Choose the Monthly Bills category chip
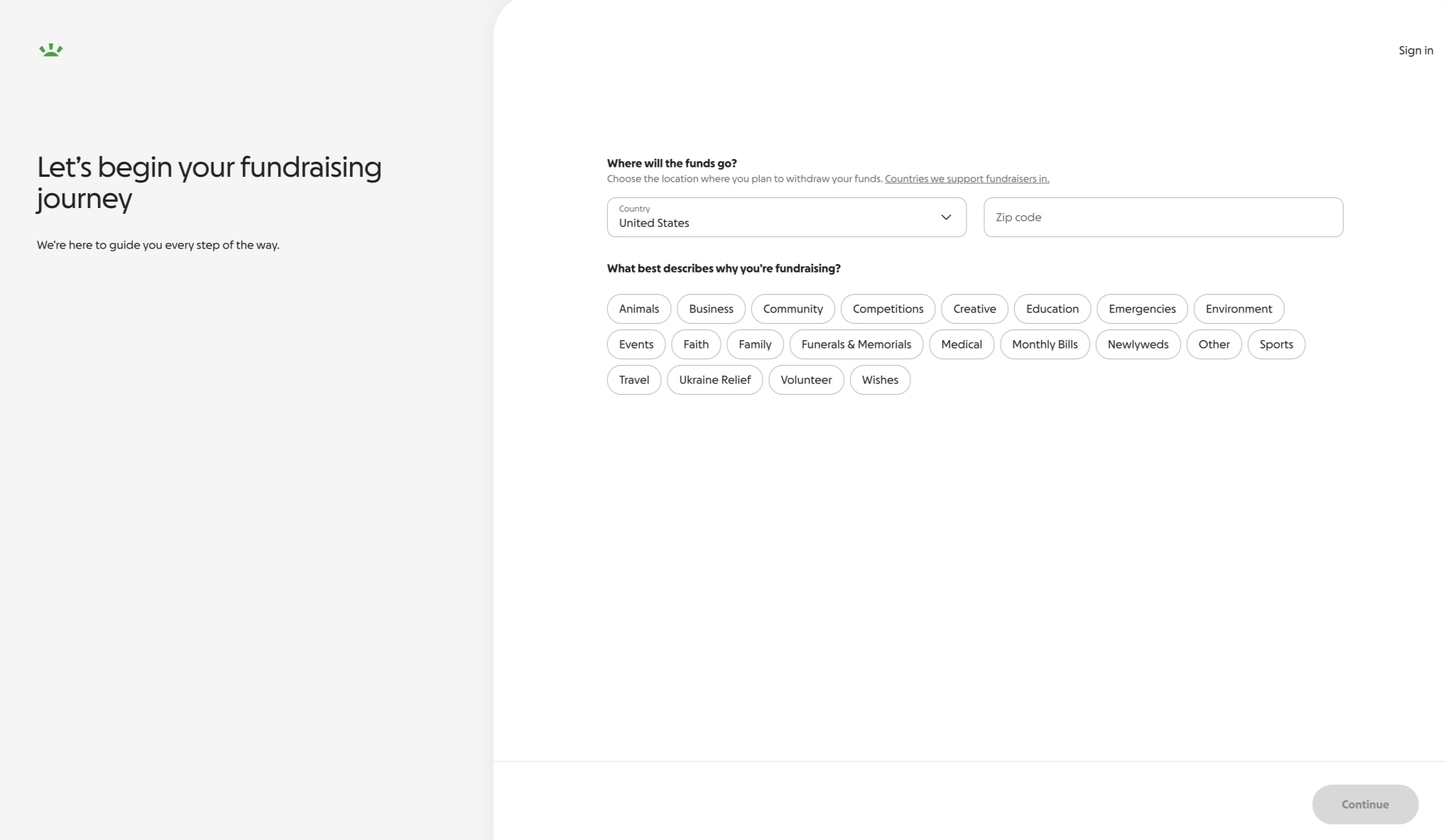The height and width of the screenshot is (840, 1446). click(1045, 344)
